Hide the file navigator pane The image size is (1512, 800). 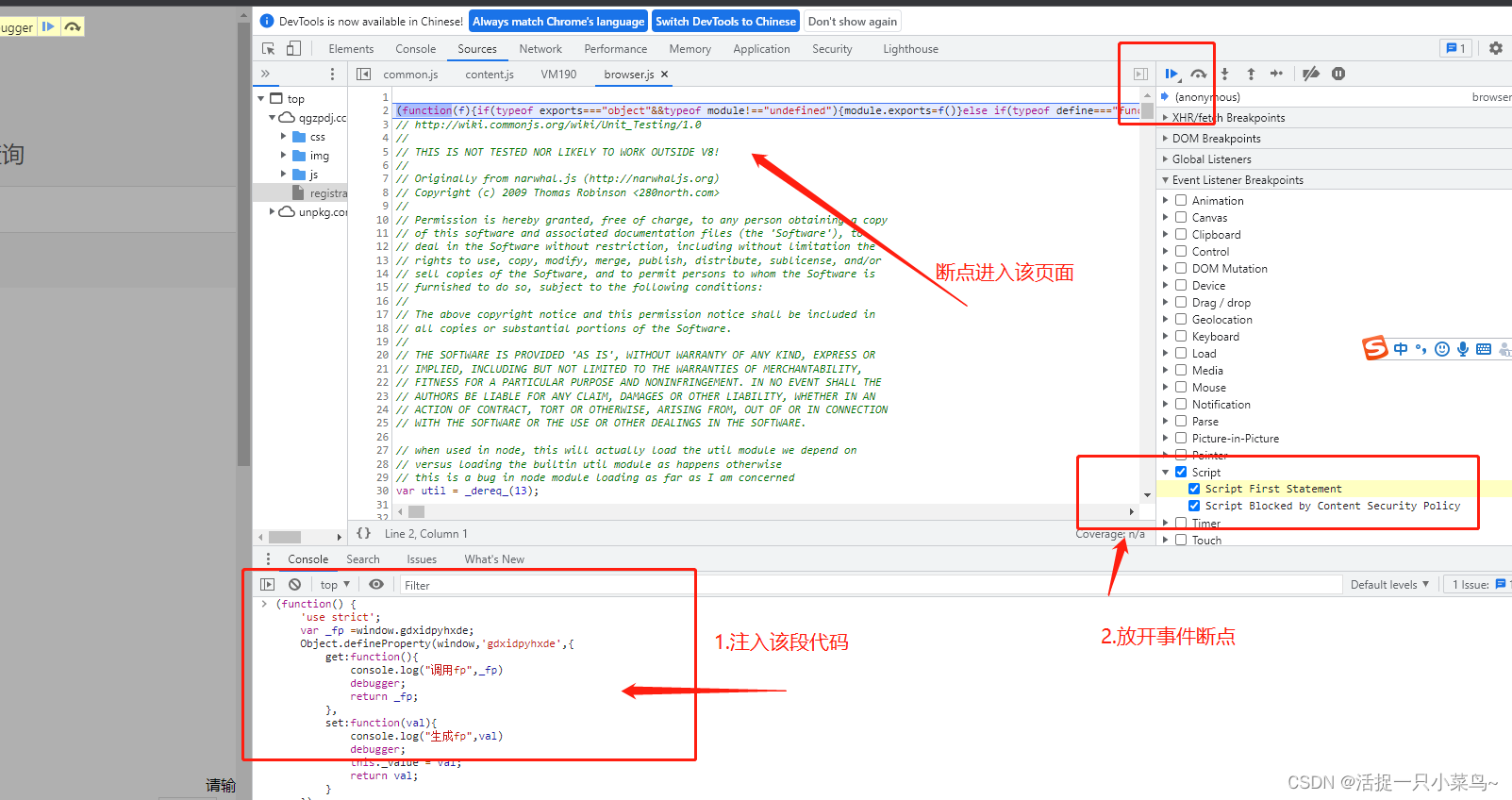click(363, 74)
